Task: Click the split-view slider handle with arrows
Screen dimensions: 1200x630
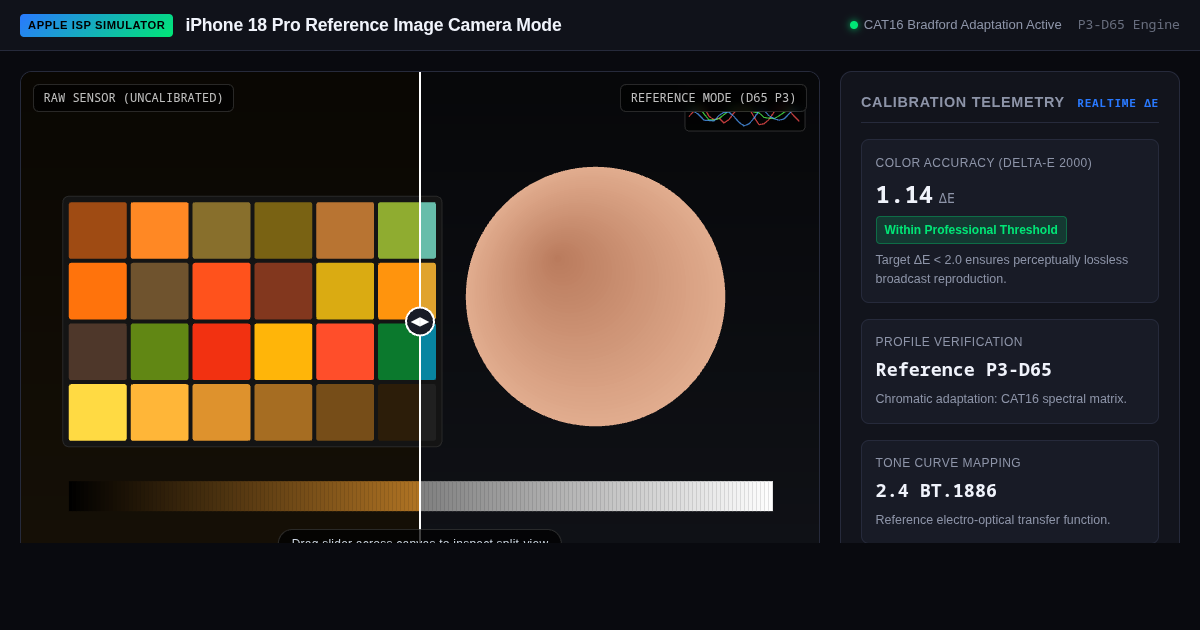Action: pos(420,322)
